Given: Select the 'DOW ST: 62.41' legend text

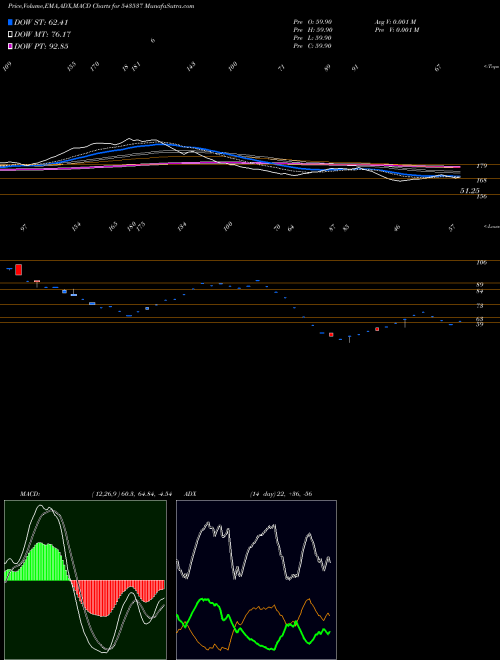Looking at the screenshot, I should click(x=41, y=22).
